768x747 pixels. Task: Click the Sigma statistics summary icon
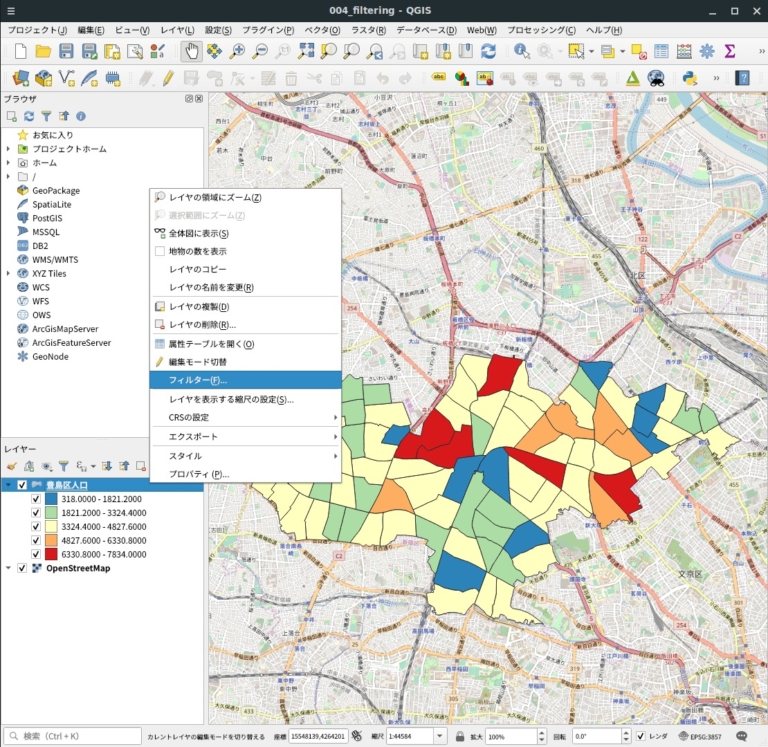pyautogui.click(x=730, y=51)
